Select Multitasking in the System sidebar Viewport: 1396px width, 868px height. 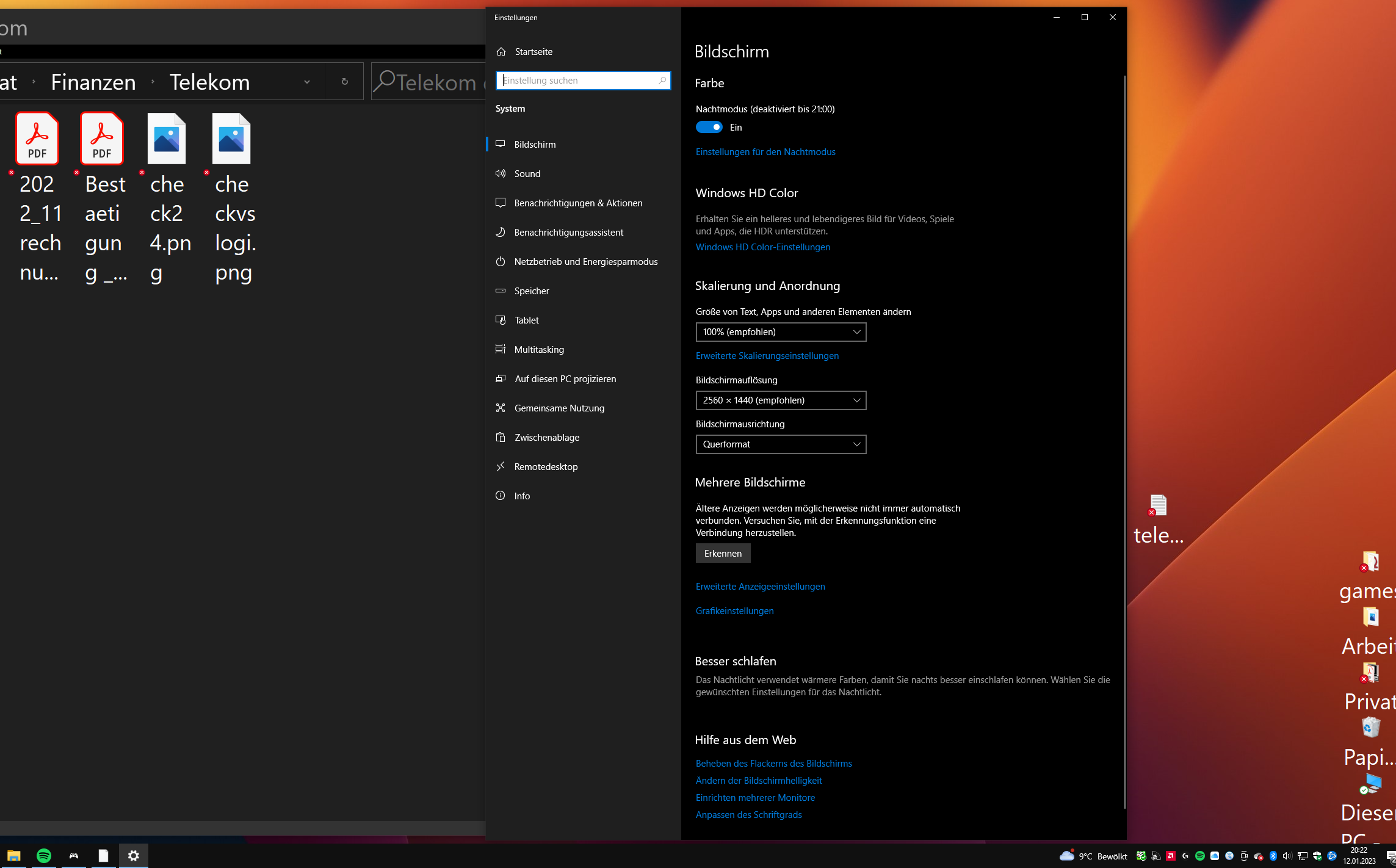tap(539, 350)
